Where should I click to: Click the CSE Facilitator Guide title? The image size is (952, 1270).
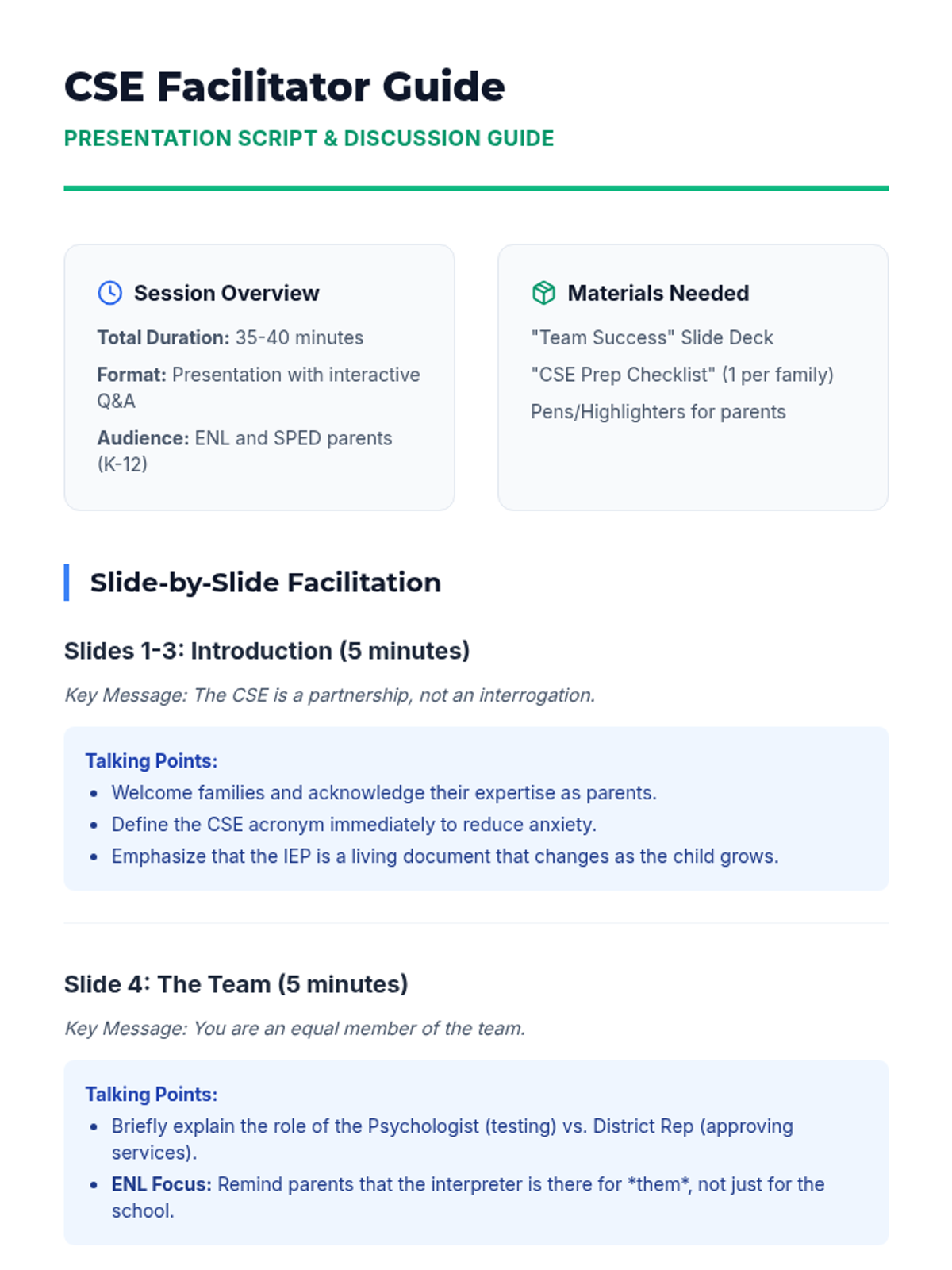(x=284, y=87)
